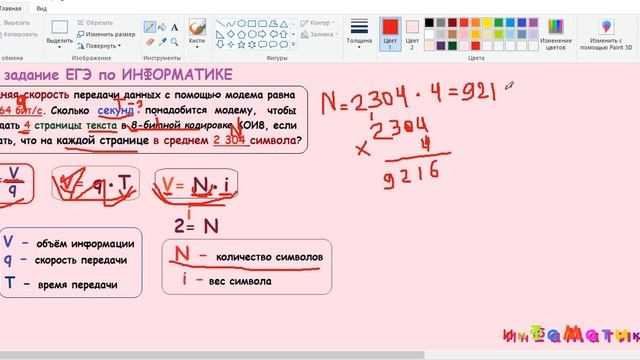This screenshot has width=640, height=360.
Task: Choose the Left arrow shape
Action: pyautogui.click(x=273, y=34)
